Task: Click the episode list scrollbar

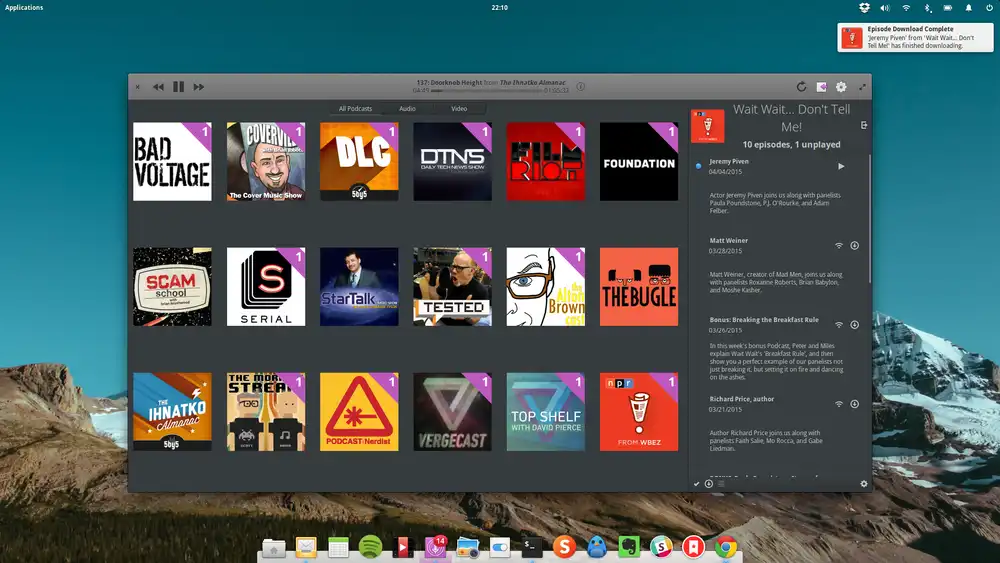Action: [x=869, y=219]
